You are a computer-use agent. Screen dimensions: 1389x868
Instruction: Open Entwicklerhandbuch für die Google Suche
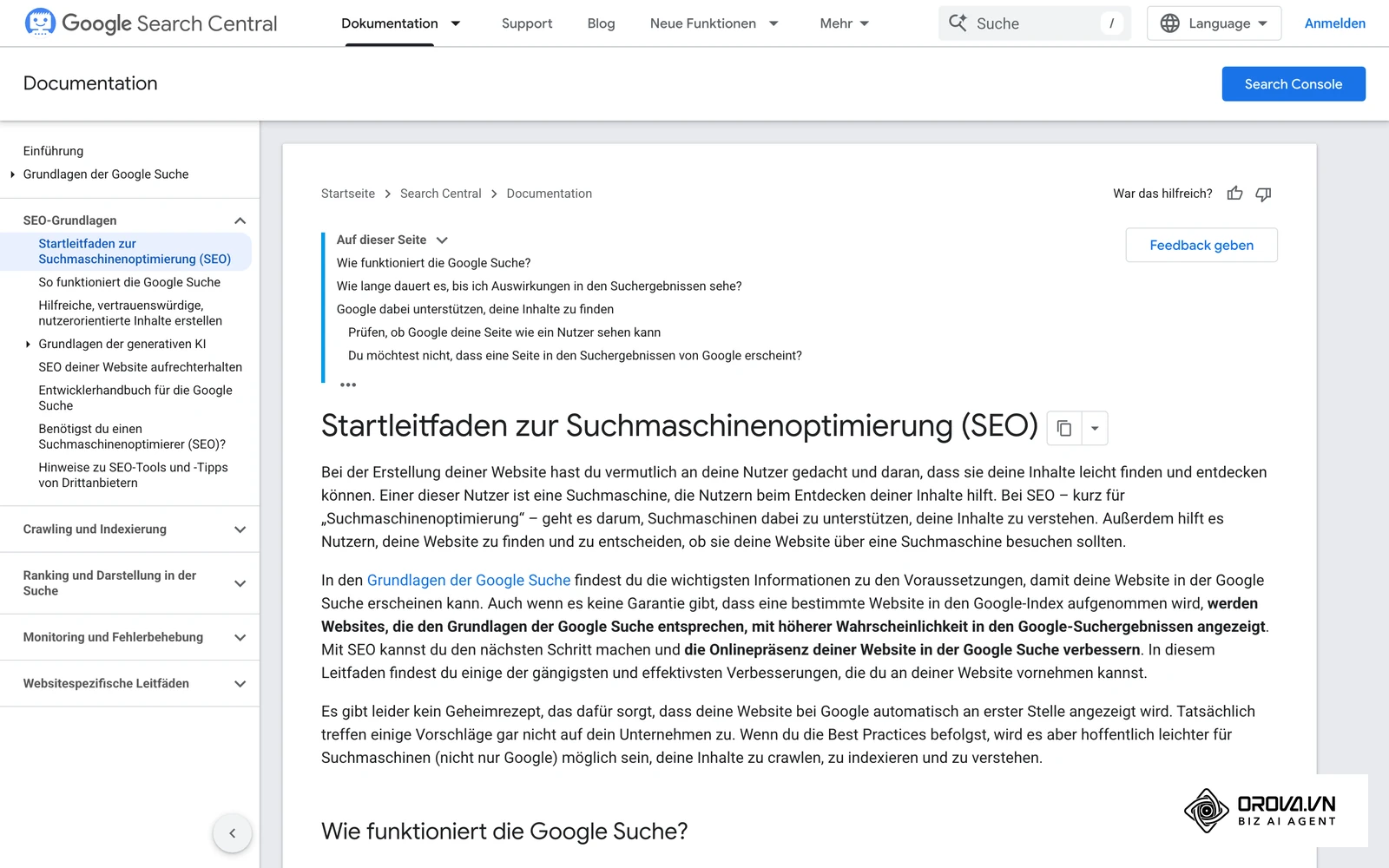(x=135, y=398)
